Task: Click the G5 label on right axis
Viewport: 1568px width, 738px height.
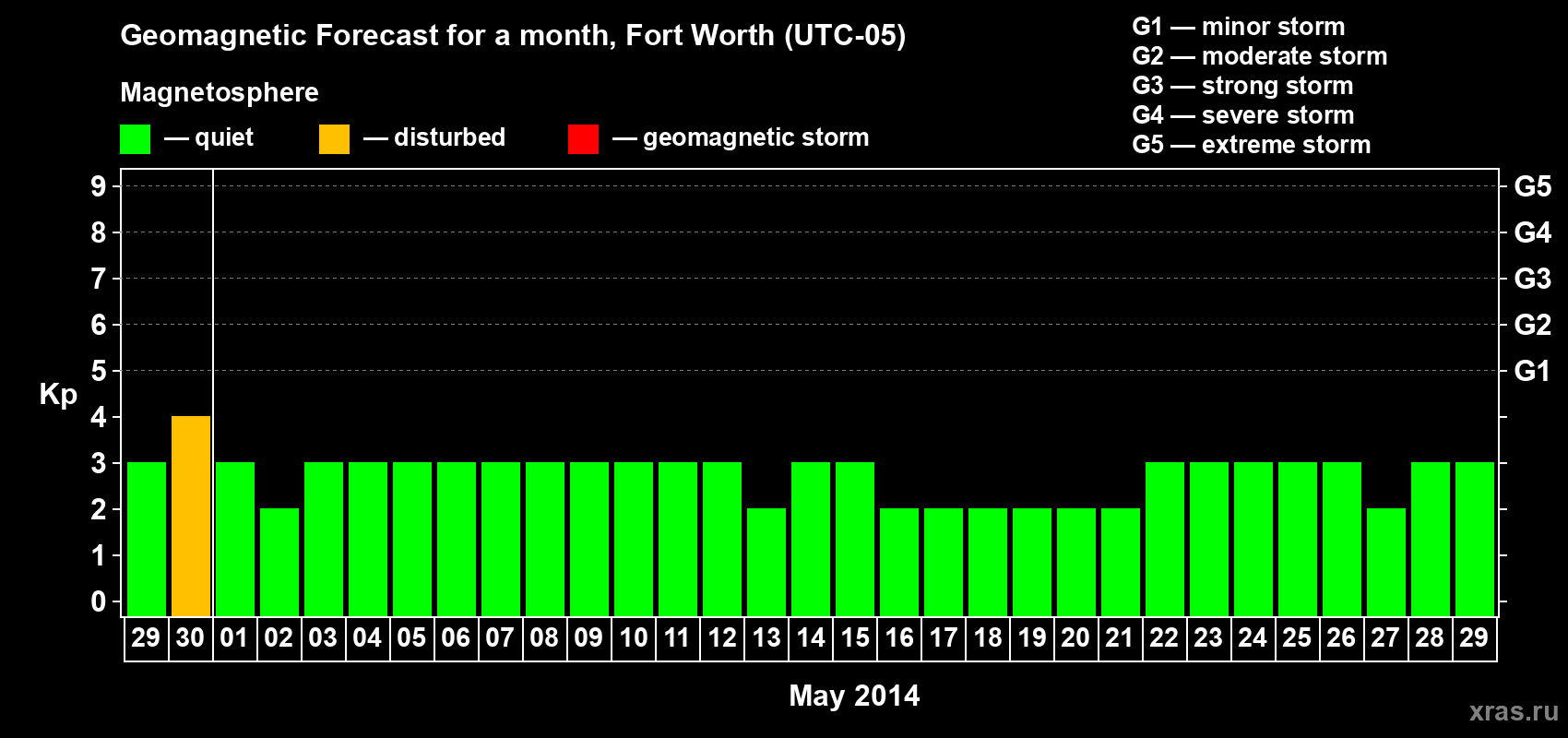Action: pos(1533,186)
